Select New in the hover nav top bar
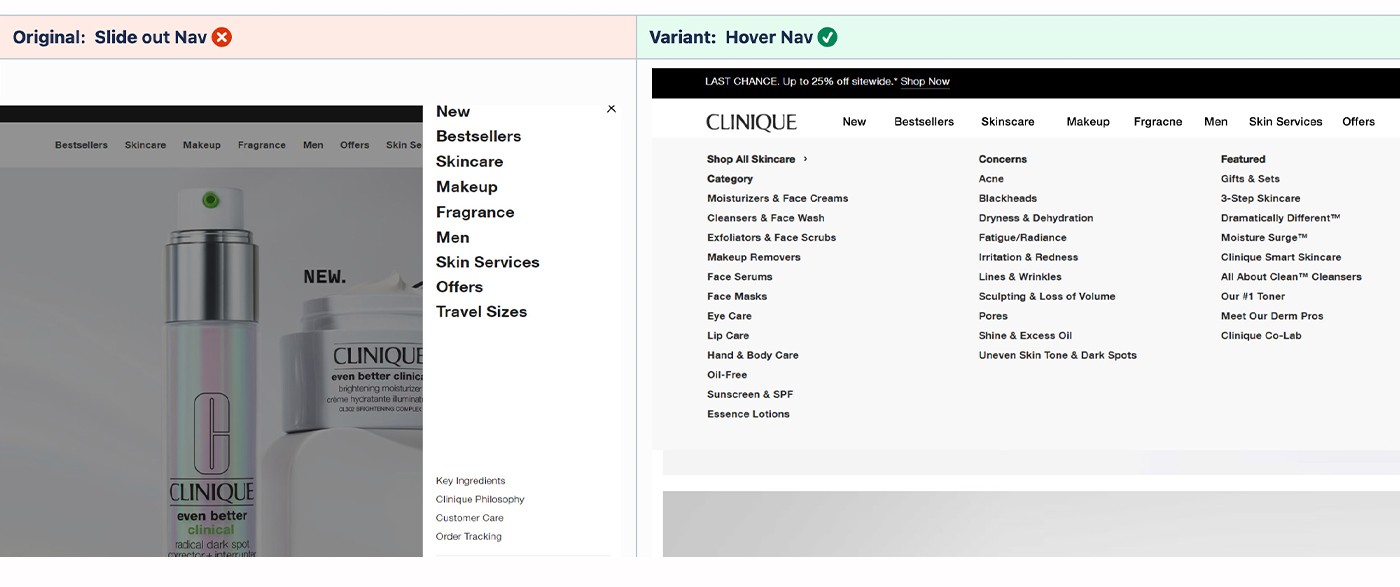1400x587 pixels. pyautogui.click(x=854, y=122)
